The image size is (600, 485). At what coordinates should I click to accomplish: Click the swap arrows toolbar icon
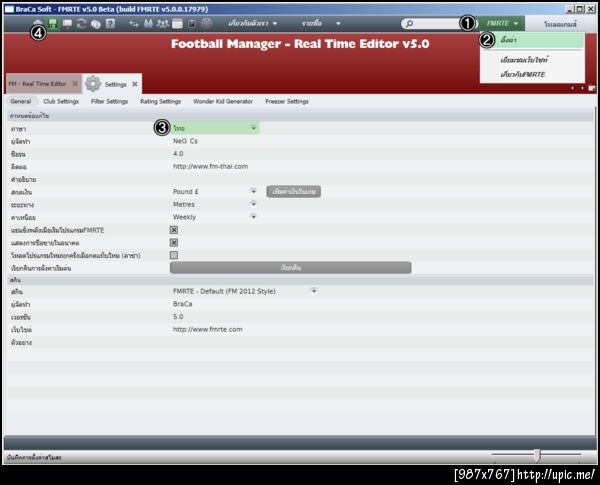pos(134,24)
